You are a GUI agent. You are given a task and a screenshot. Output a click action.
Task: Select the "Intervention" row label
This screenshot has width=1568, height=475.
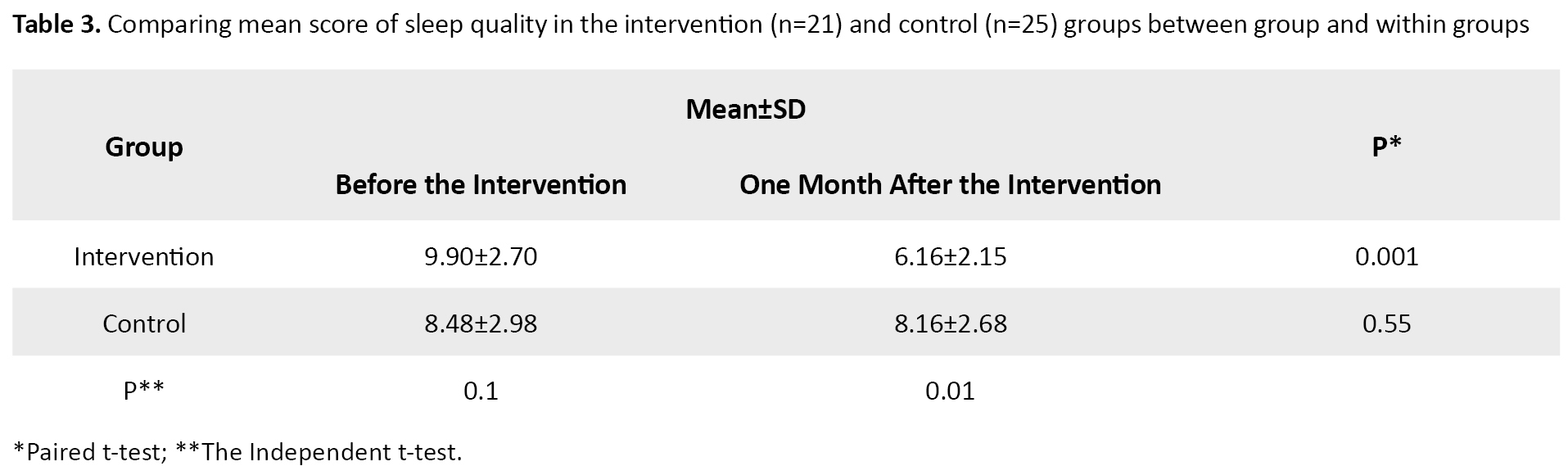(x=144, y=257)
